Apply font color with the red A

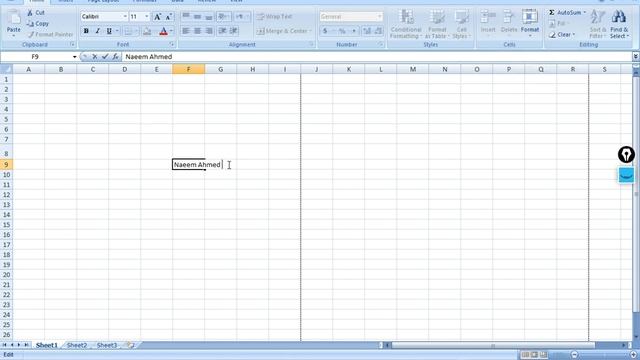[164, 31]
